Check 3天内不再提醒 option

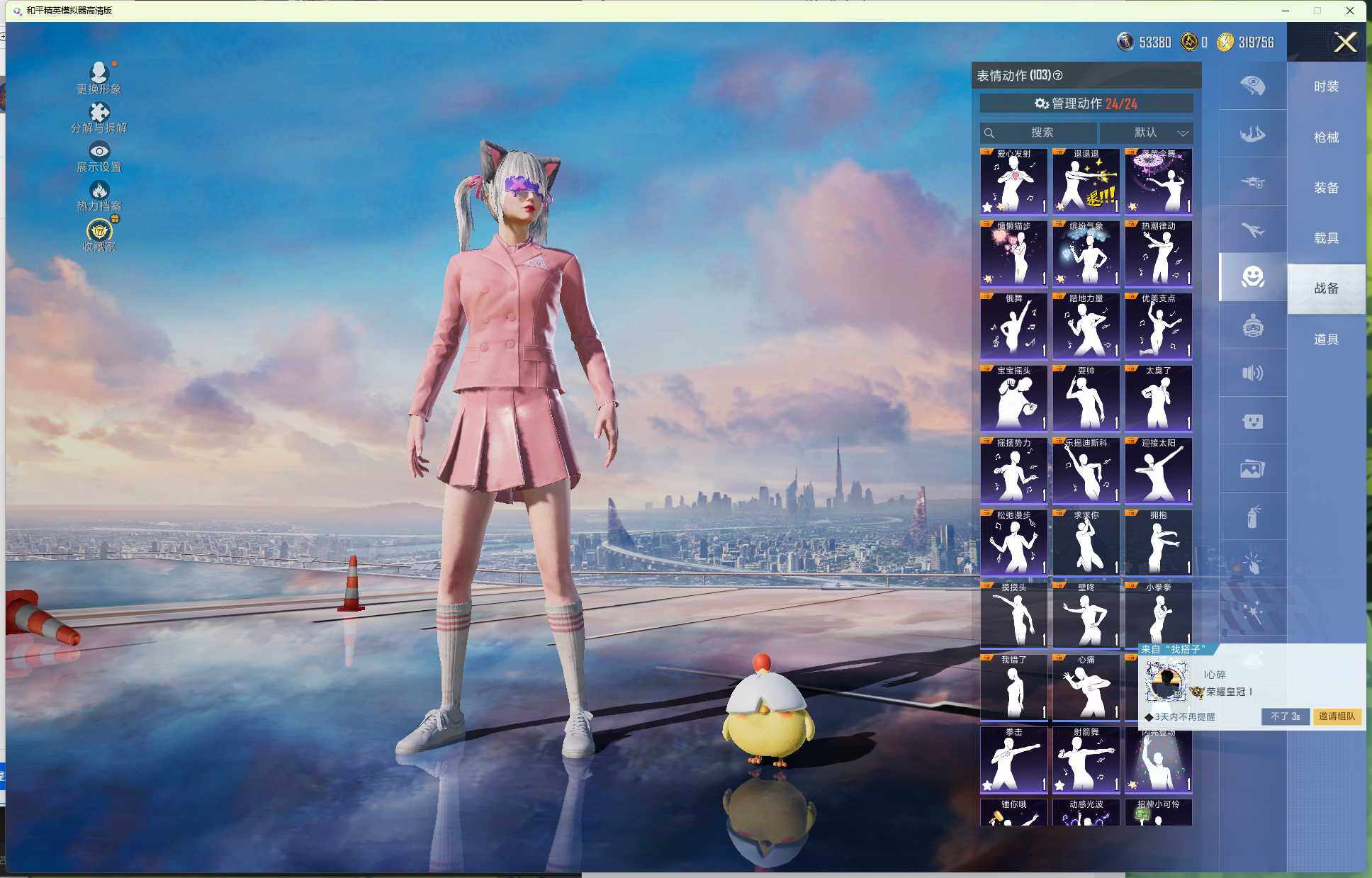point(1149,717)
